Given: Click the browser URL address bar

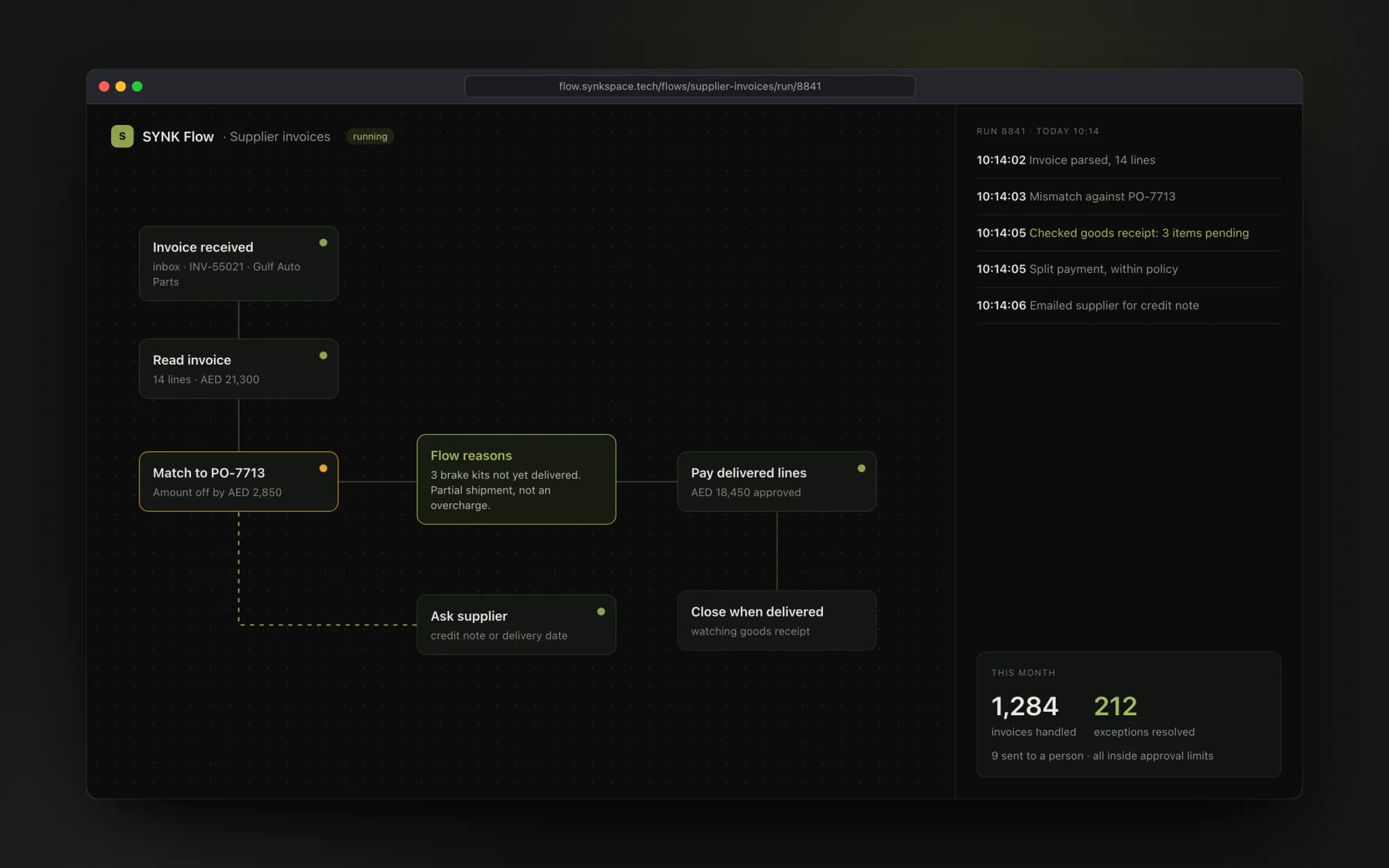Looking at the screenshot, I should 690,86.
